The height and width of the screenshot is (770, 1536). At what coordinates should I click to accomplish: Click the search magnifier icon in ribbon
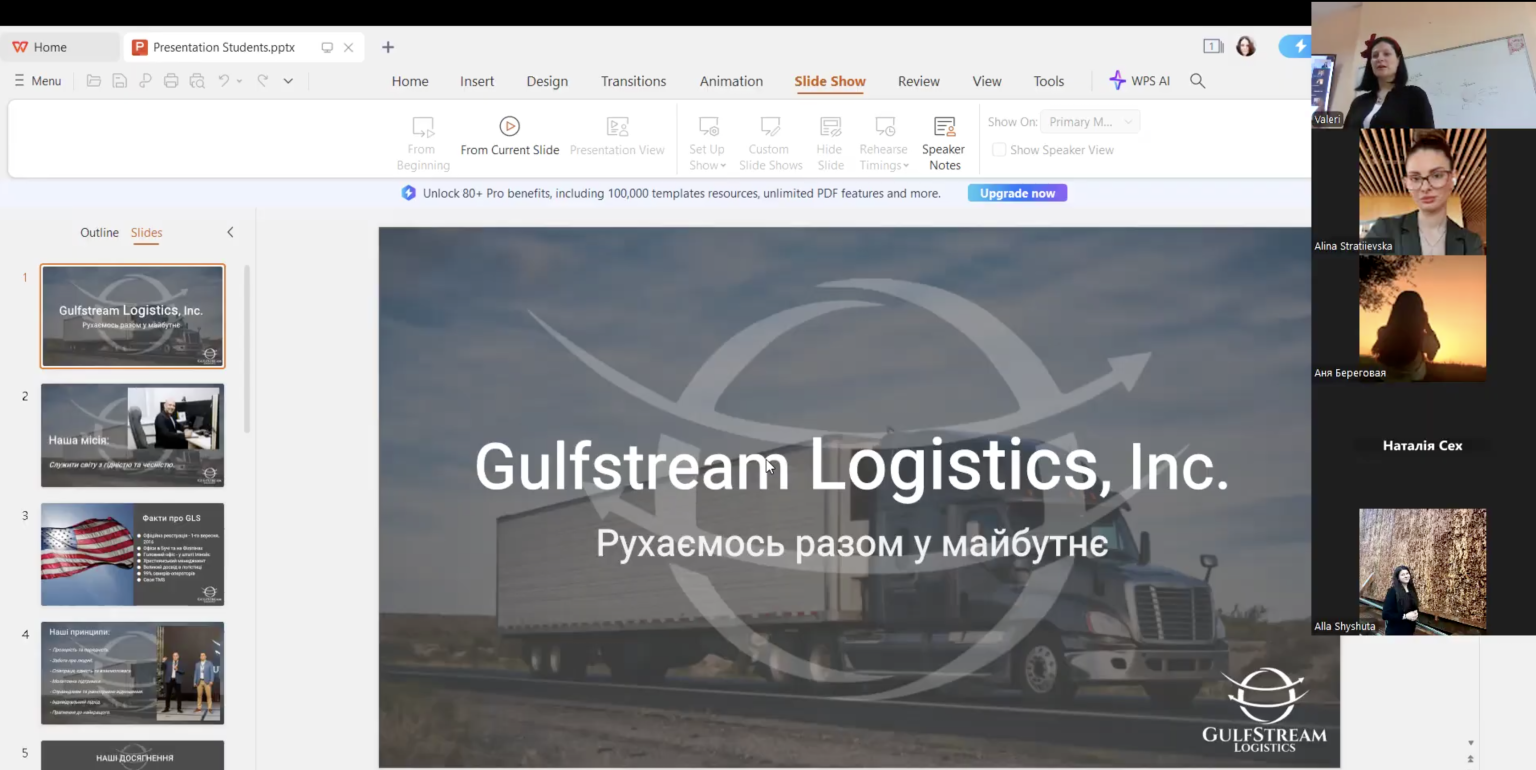coord(1197,81)
